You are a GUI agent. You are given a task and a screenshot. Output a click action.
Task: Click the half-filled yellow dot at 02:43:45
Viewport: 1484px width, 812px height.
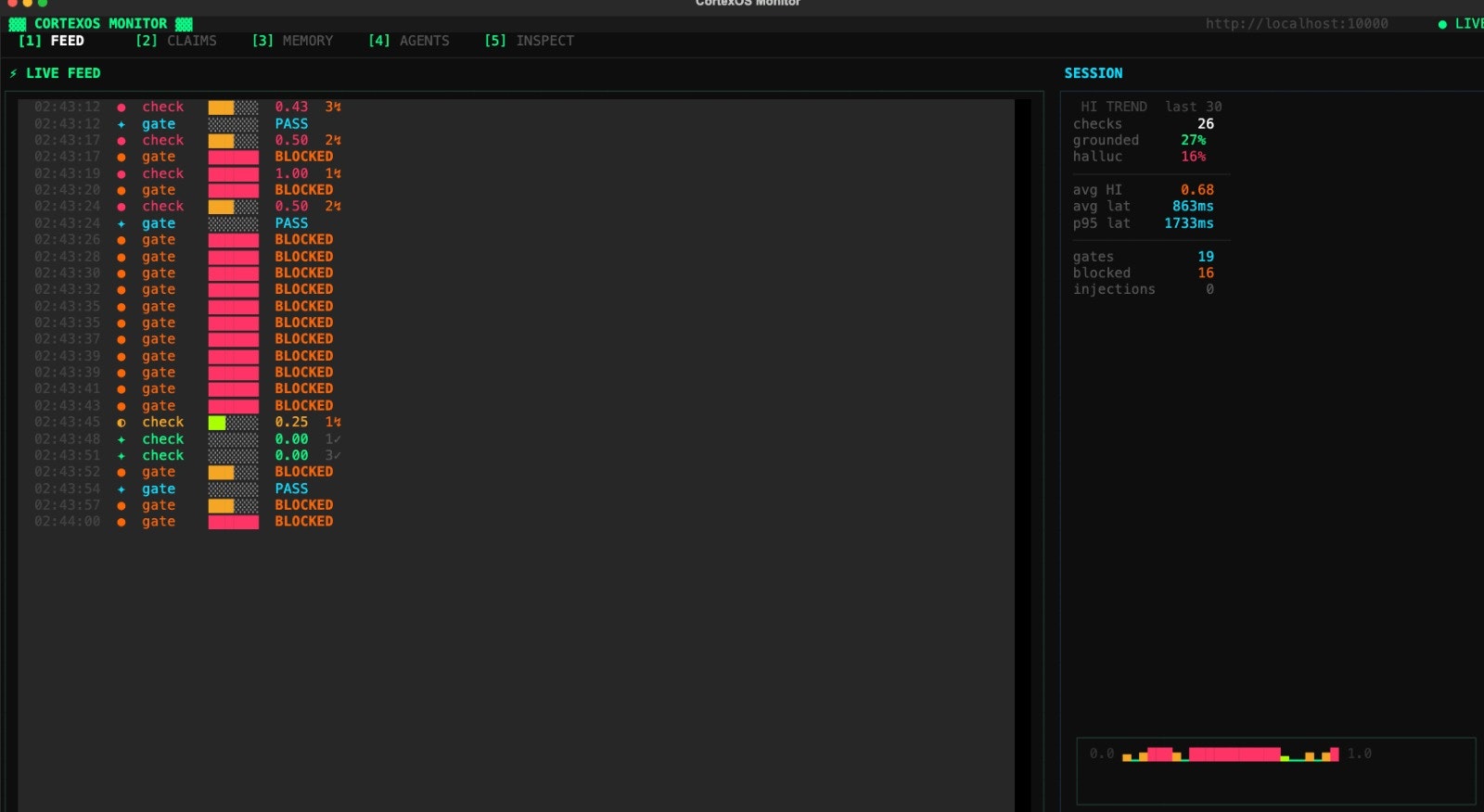122,423
